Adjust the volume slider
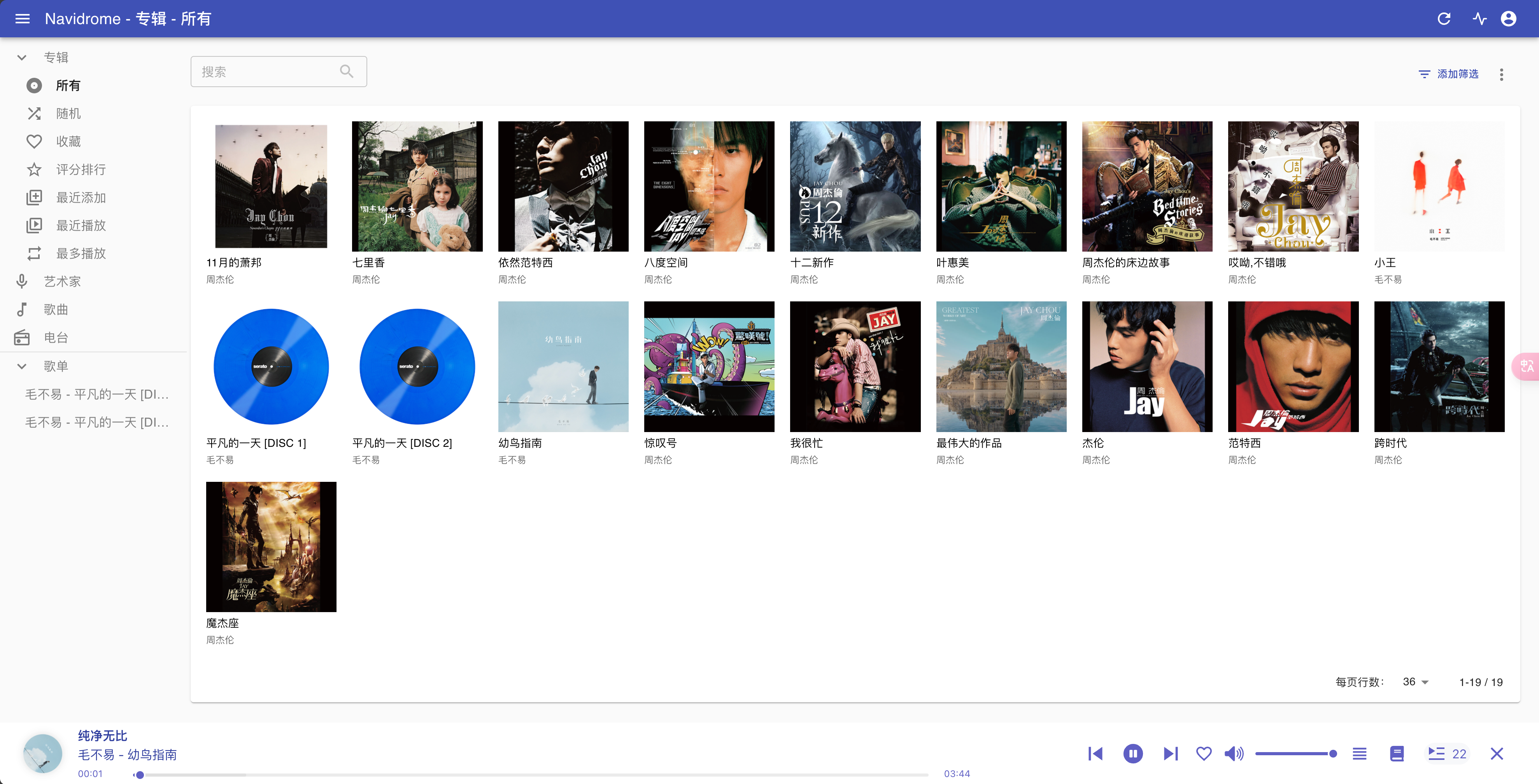 (x=1295, y=754)
